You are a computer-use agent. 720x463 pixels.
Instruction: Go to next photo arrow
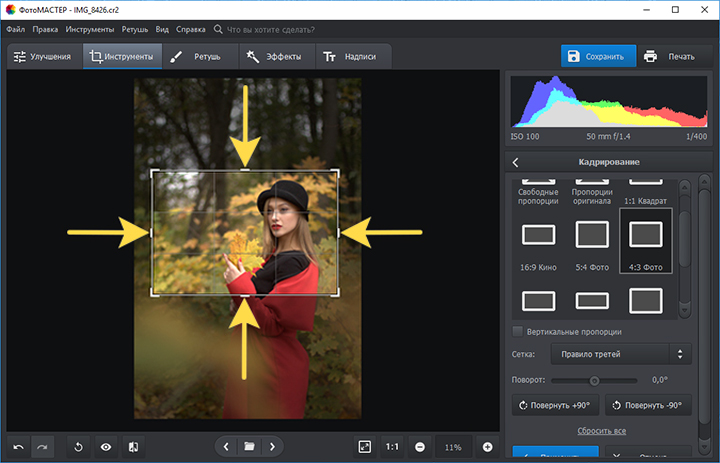[272, 446]
